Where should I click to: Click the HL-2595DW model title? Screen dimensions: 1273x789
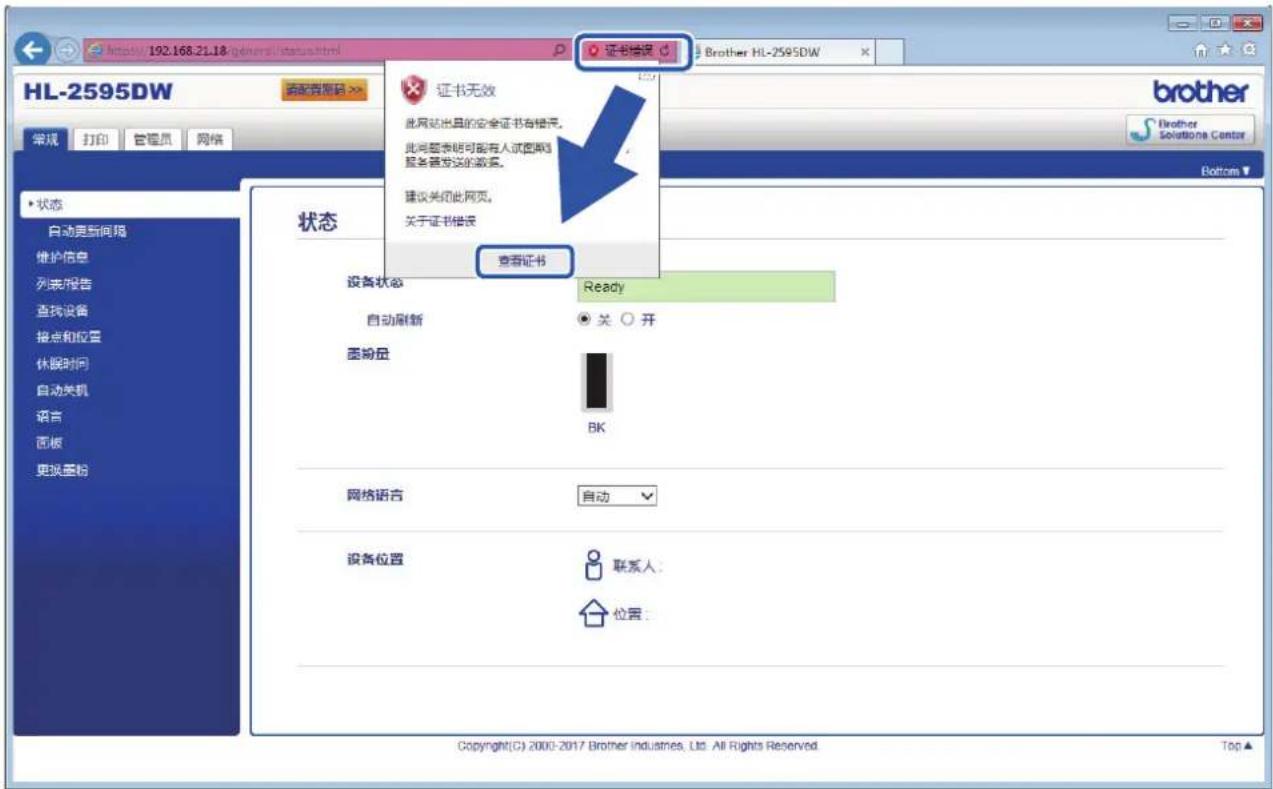97,92
